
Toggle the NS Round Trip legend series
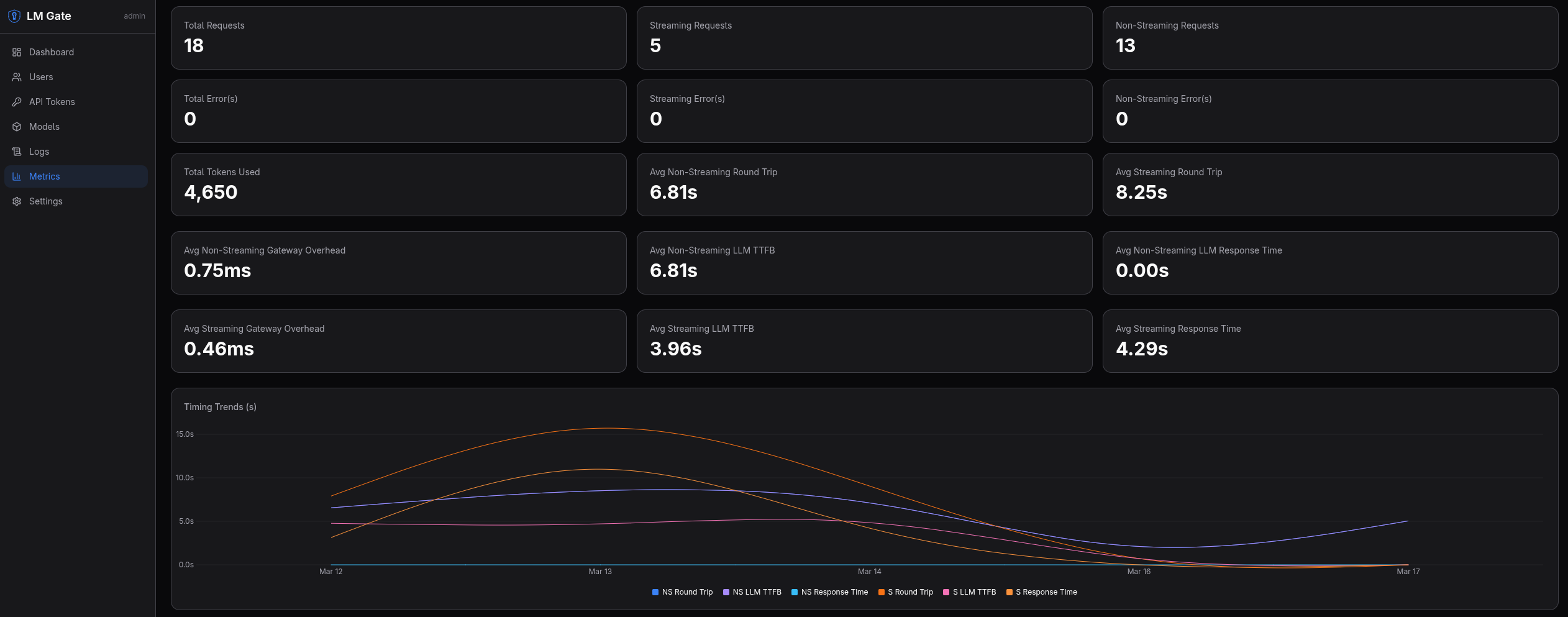pyautogui.click(x=682, y=592)
